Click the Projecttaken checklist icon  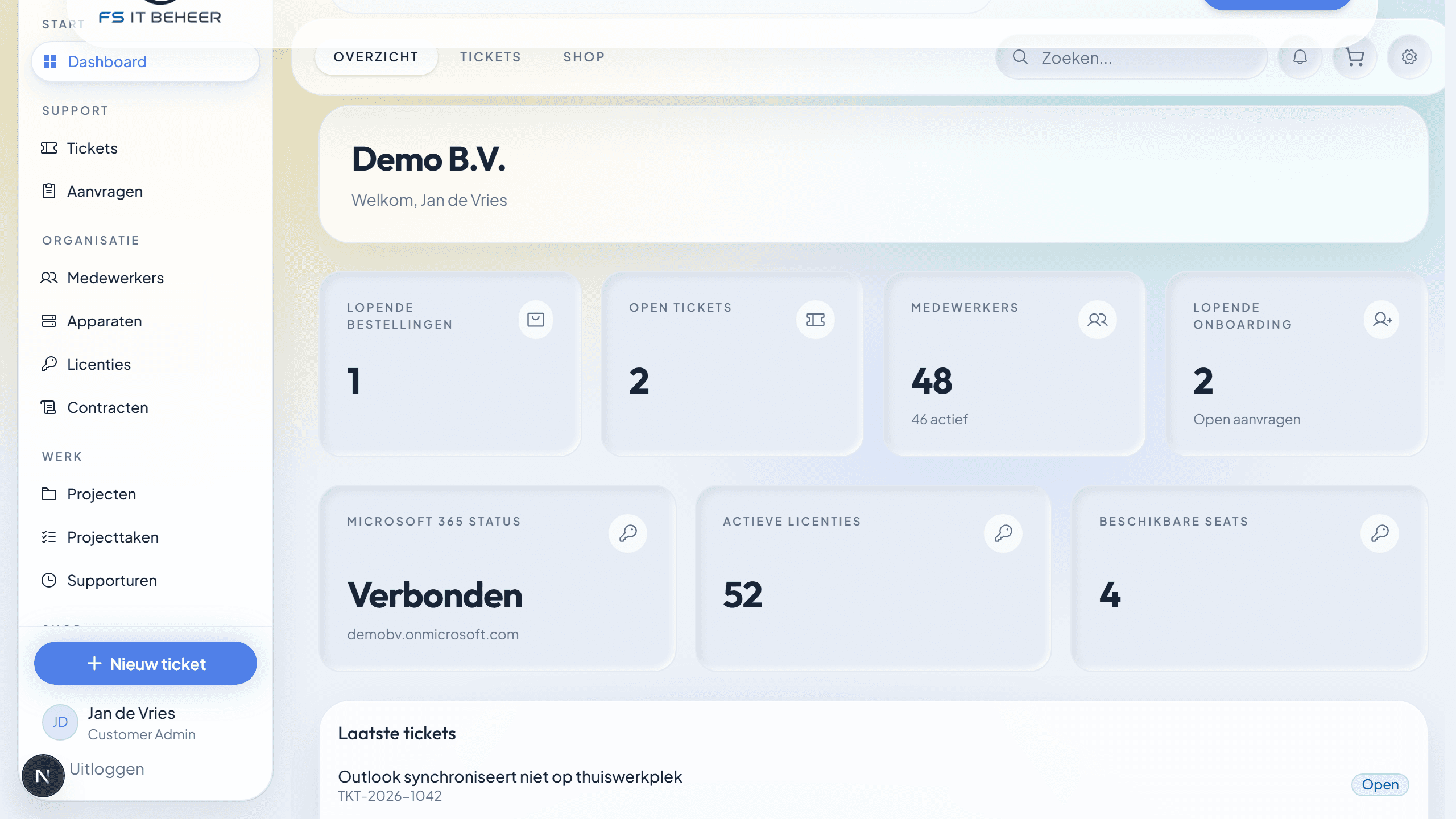point(49,537)
